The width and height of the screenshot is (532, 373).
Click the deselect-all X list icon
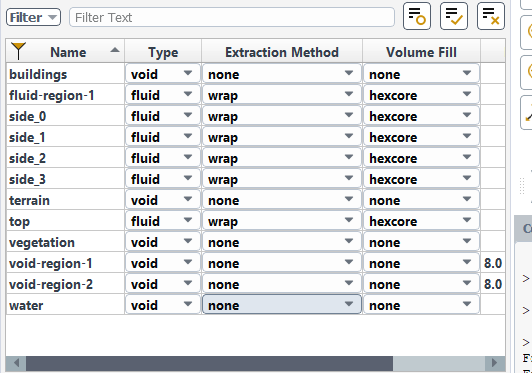tap(491, 16)
